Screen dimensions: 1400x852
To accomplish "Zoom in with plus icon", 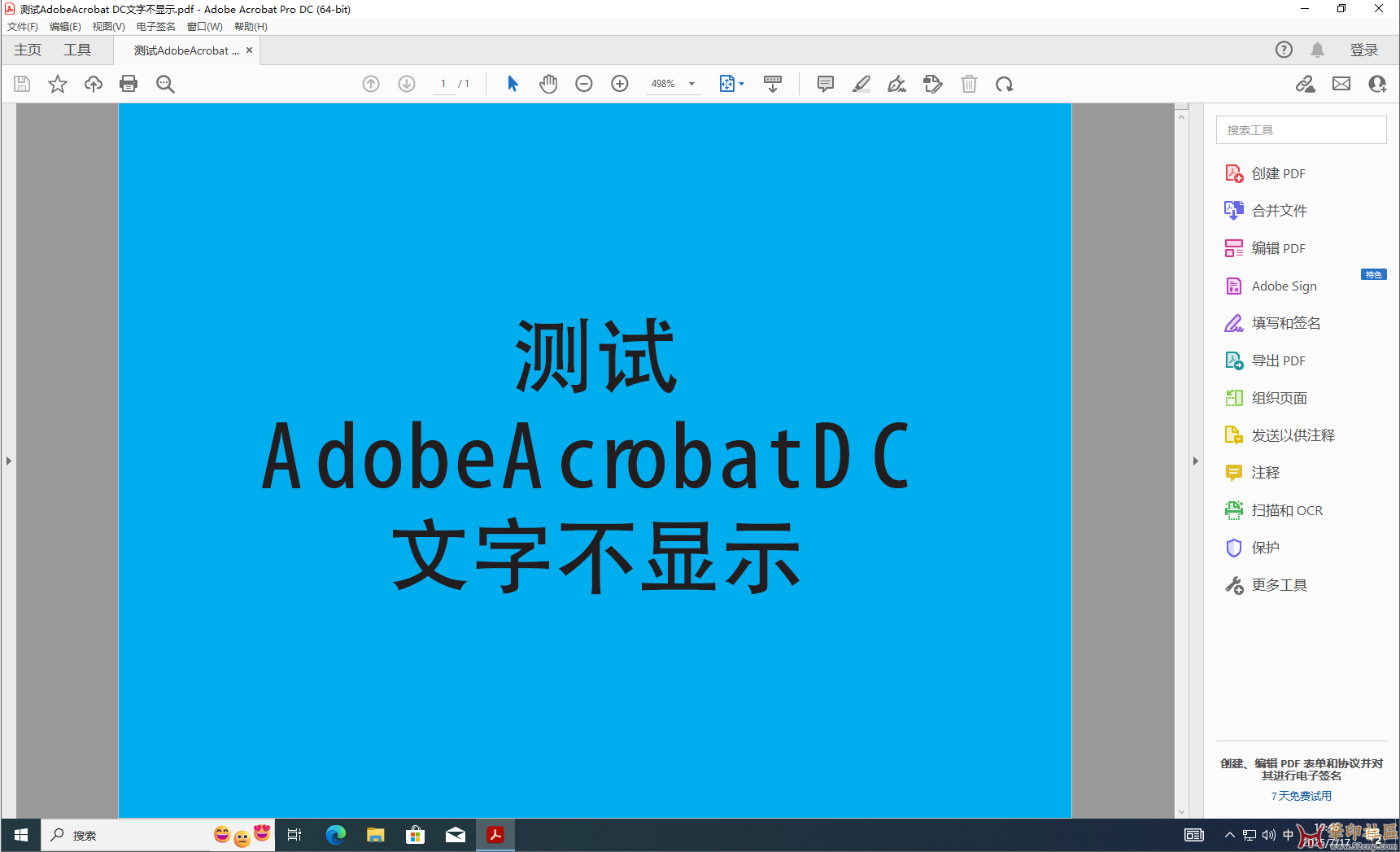I will [620, 84].
